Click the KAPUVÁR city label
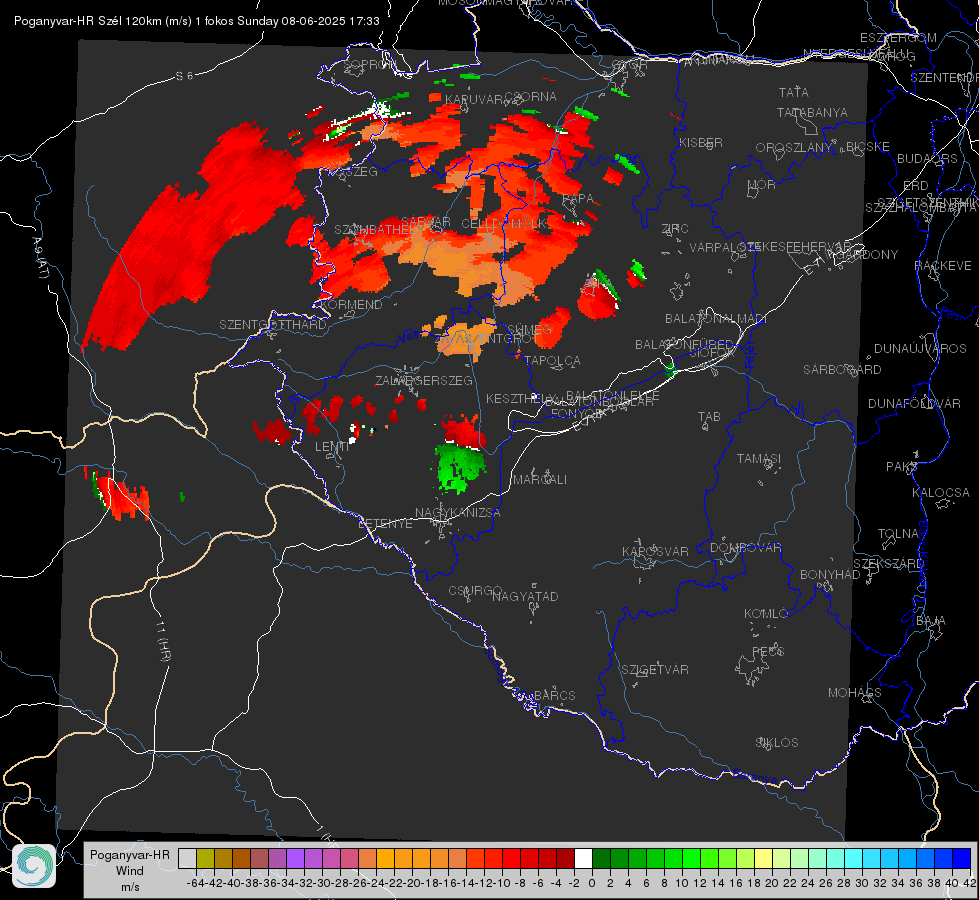The image size is (979, 900). (x=475, y=99)
